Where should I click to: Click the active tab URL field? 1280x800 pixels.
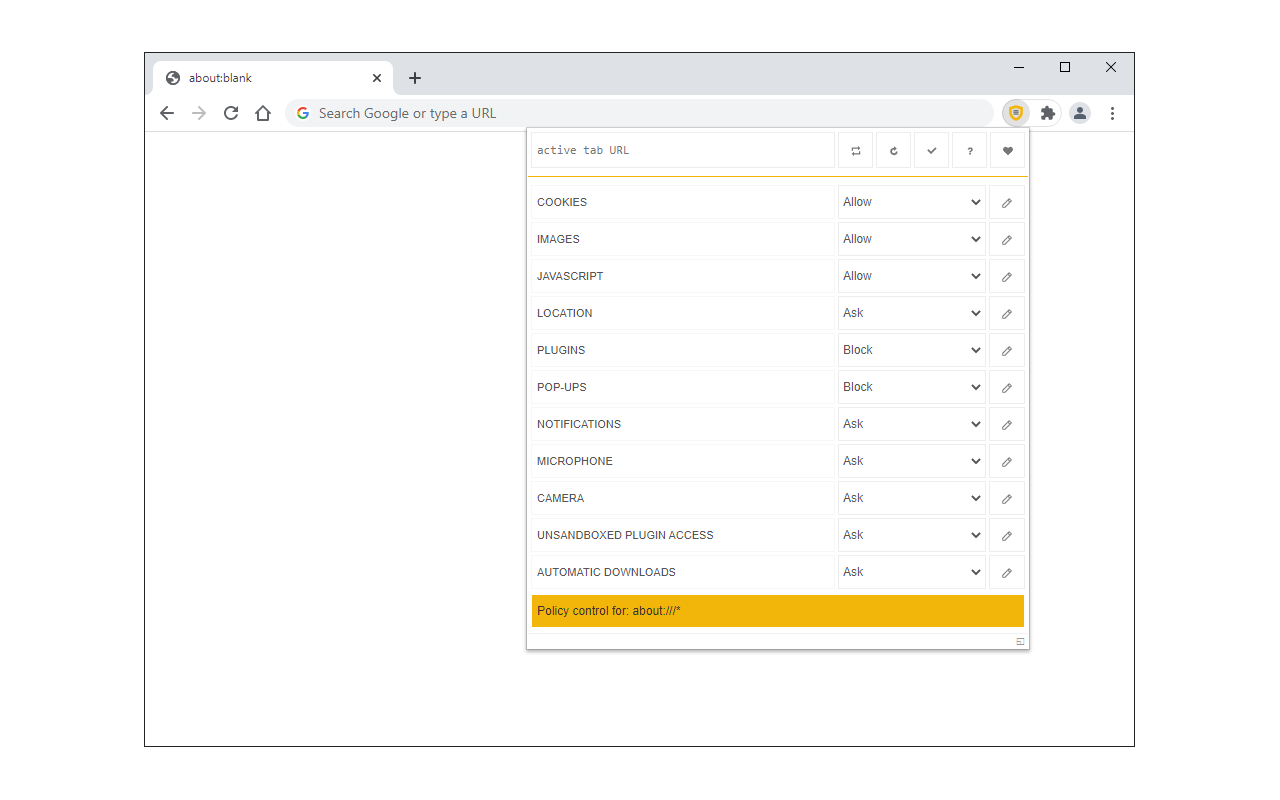click(683, 151)
